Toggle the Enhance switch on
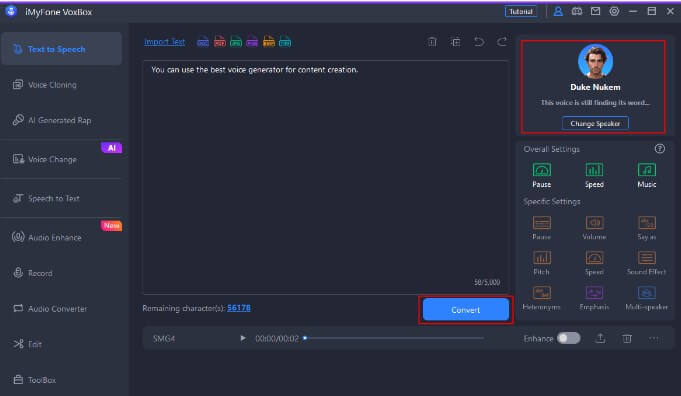Viewport: 681px width, 396px height. point(569,338)
